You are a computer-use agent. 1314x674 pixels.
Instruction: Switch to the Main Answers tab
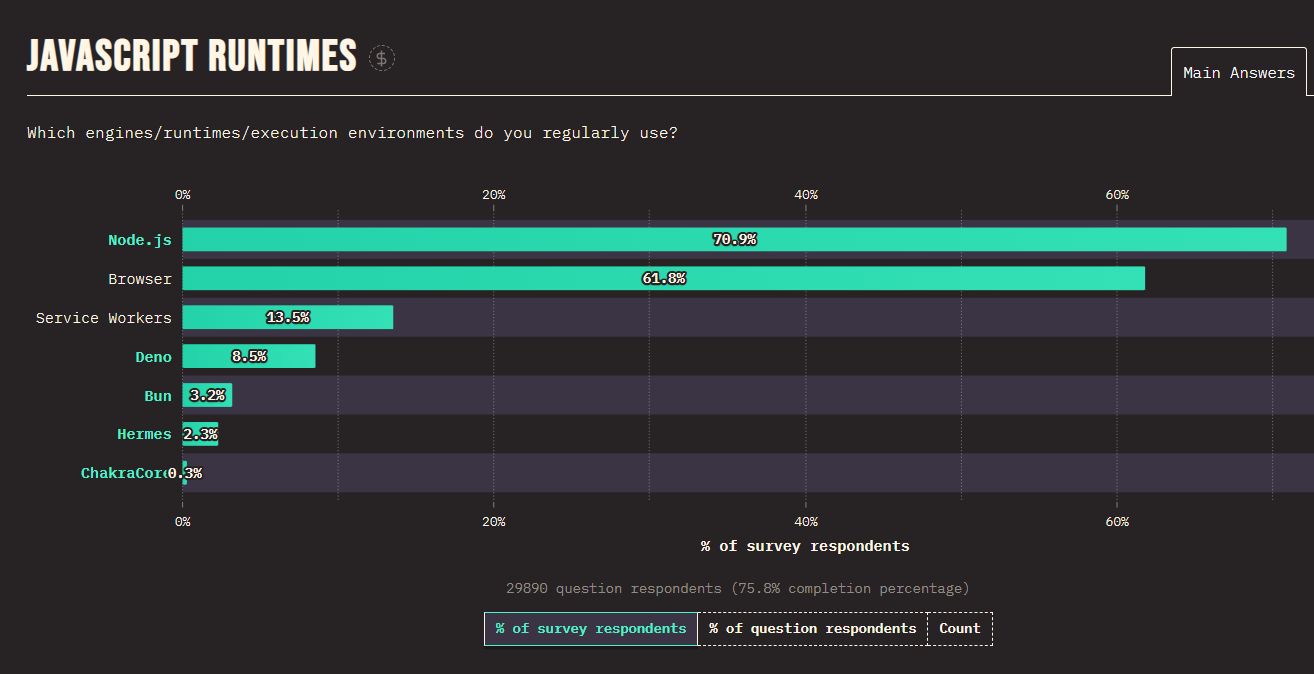1238,72
